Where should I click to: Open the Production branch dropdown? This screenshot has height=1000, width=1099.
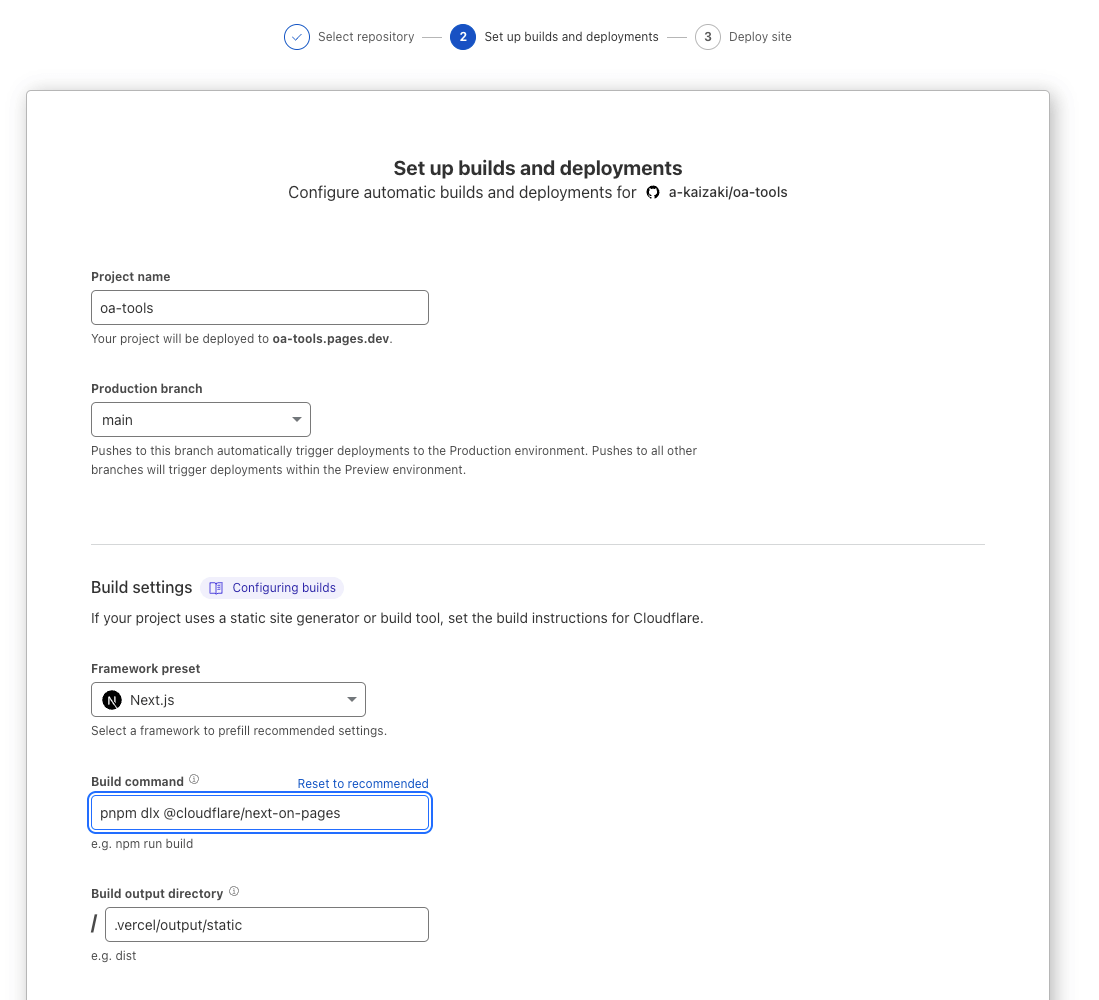(x=200, y=420)
